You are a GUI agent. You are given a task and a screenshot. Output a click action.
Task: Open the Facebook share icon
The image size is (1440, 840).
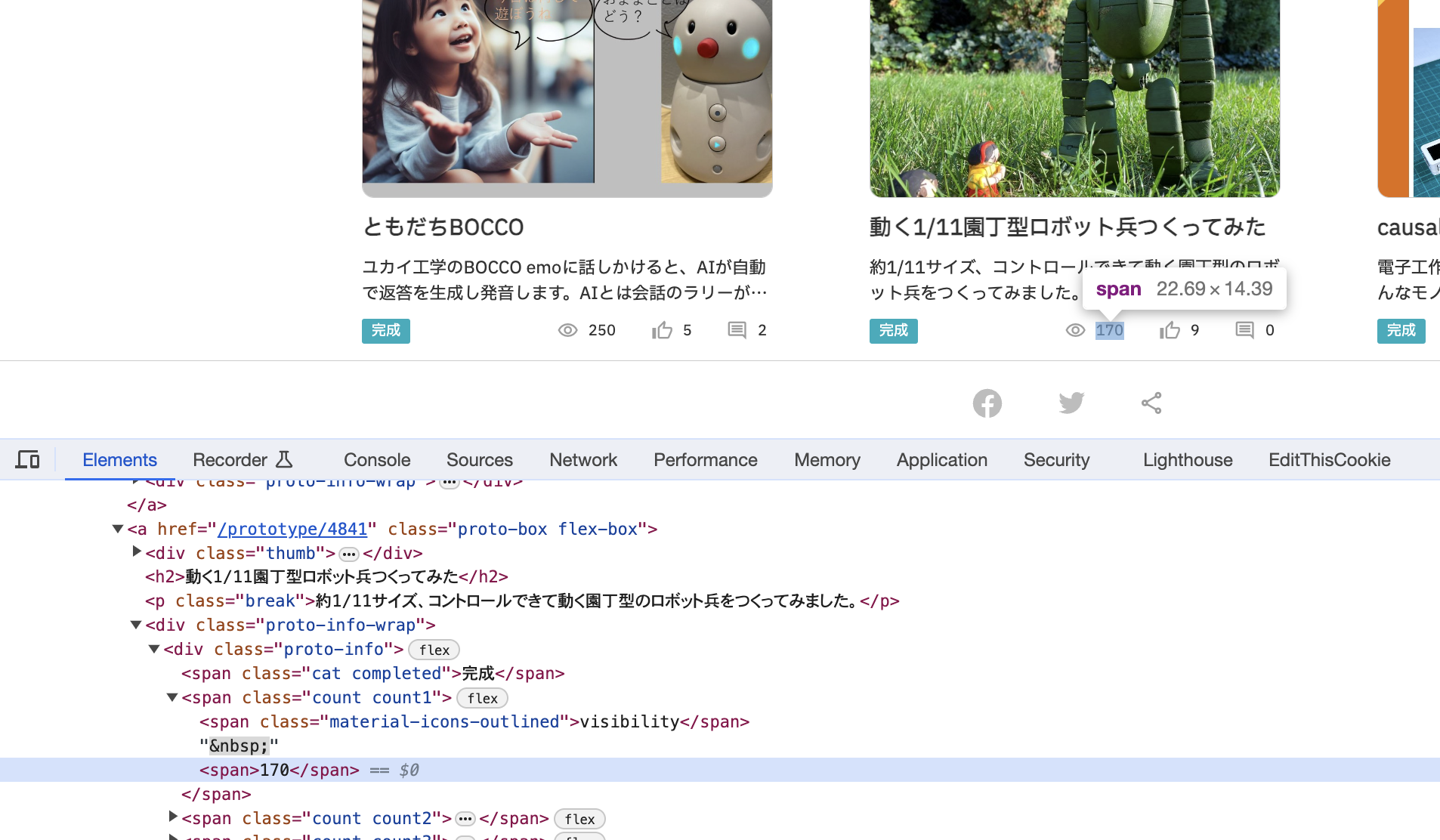pyautogui.click(x=987, y=403)
